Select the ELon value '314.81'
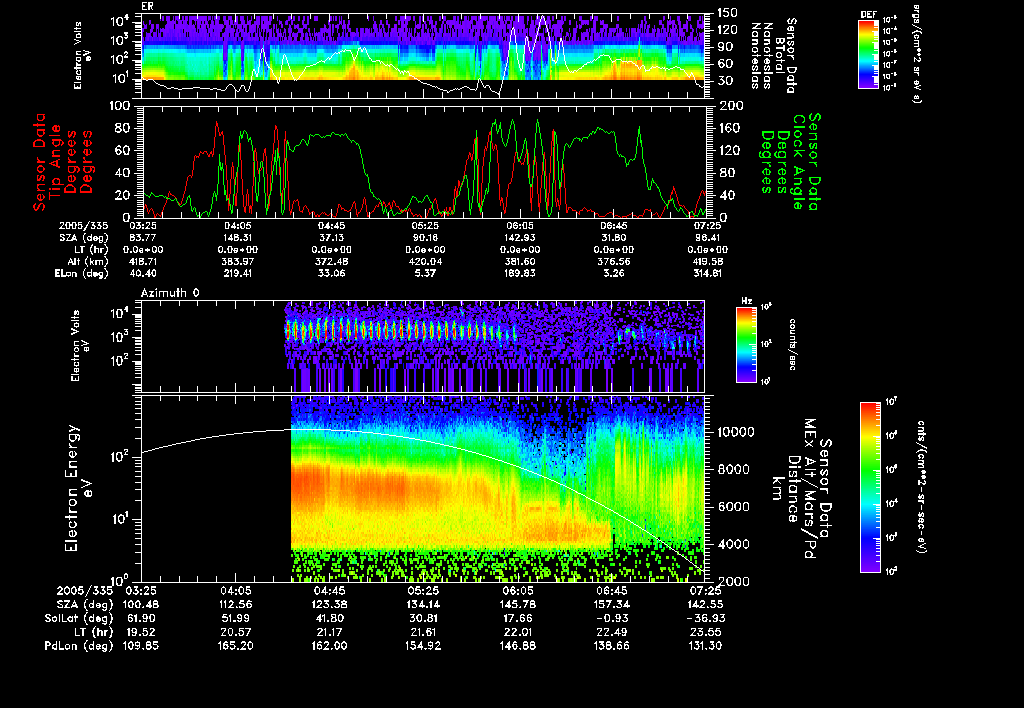 (708, 274)
